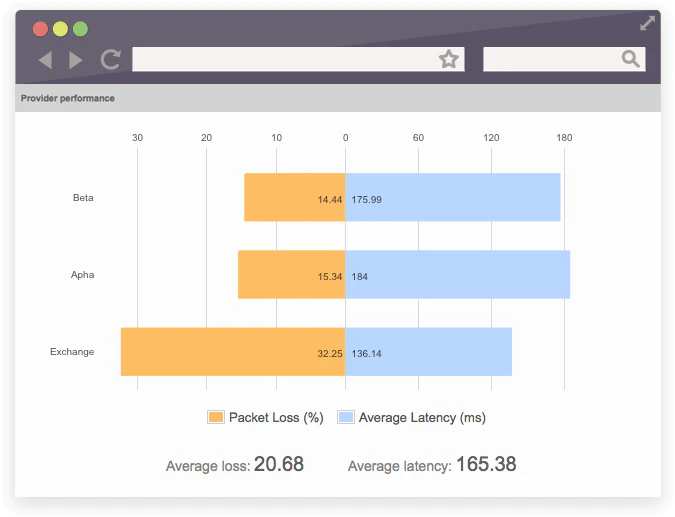Screen dimensions: 675x517
Task: Toggle the Average Latency (ms) legend item
Action: [412, 417]
